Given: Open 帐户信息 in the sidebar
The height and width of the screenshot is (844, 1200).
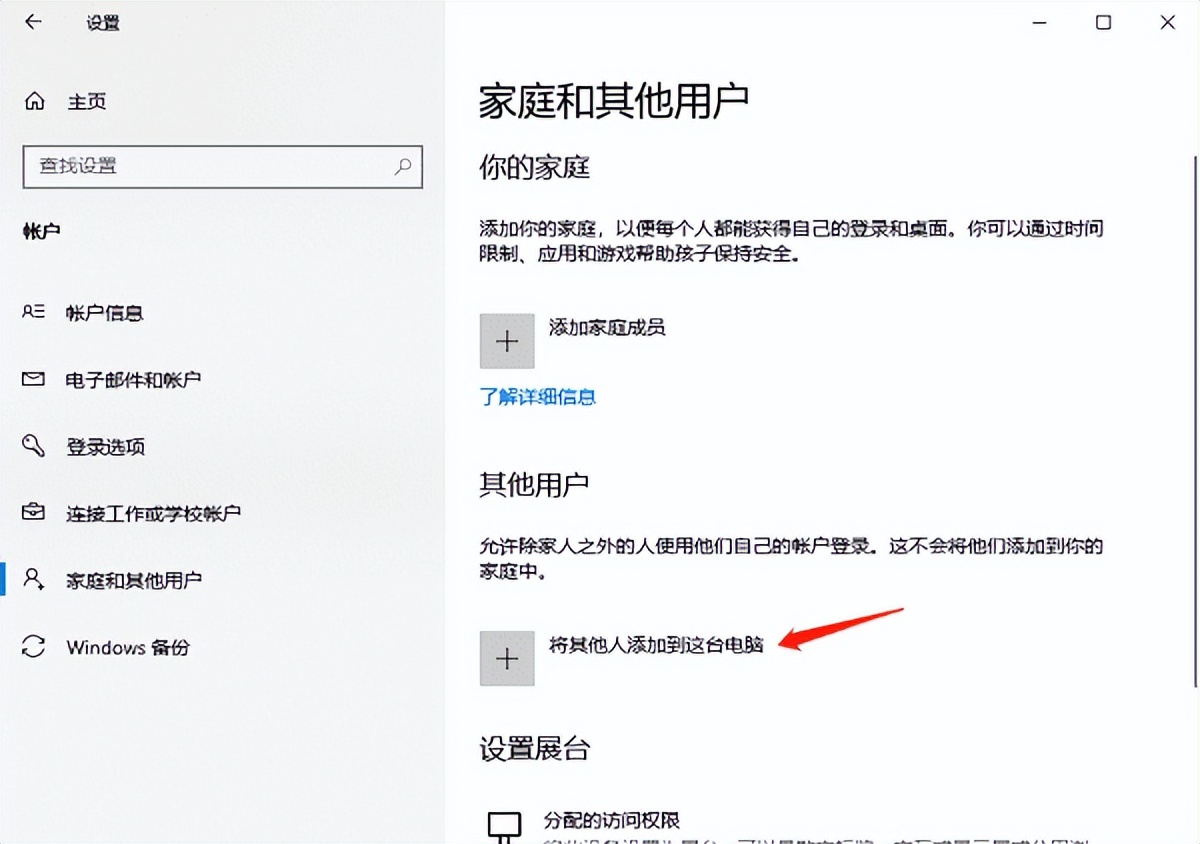Looking at the screenshot, I should (105, 313).
